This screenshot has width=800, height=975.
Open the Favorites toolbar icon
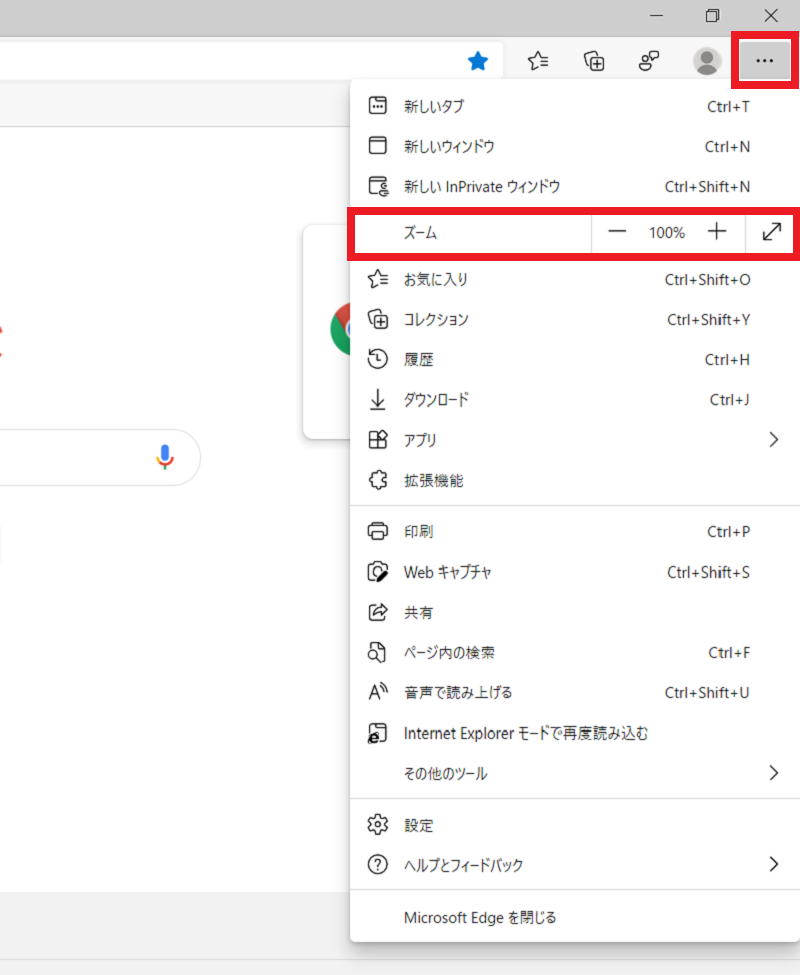click(538, 61)
